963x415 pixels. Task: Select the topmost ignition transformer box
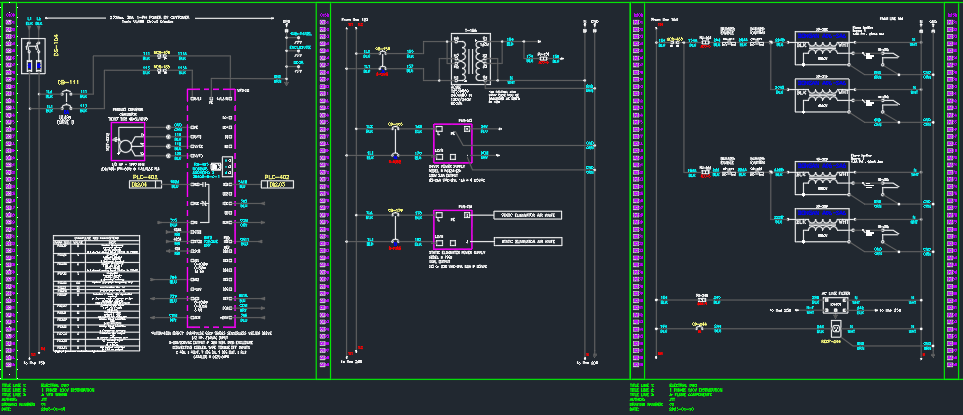tap(822, 48)
